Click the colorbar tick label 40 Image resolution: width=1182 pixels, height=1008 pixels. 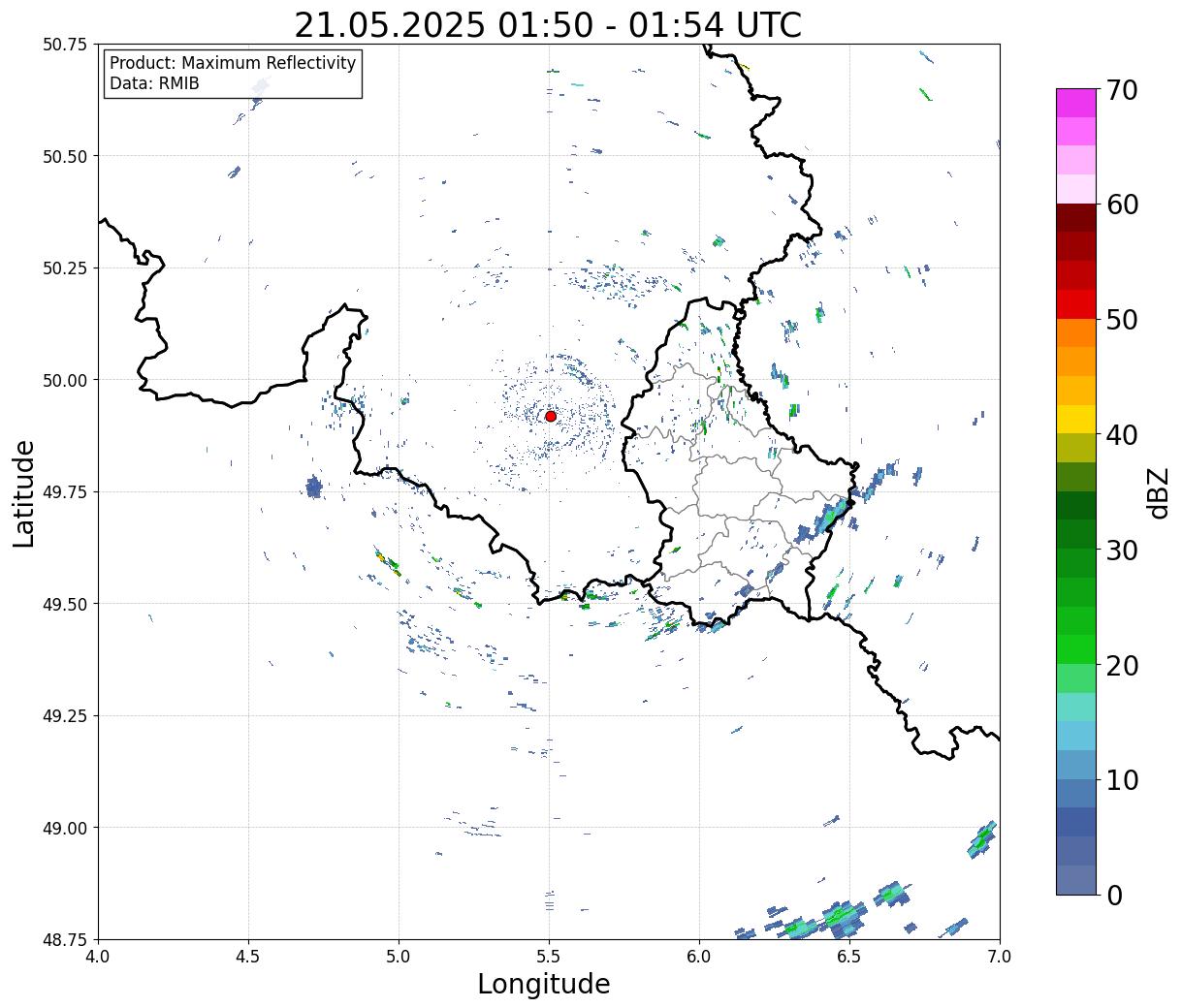1122,435
